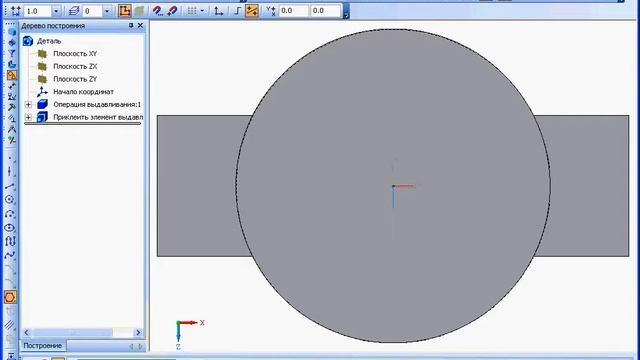Toggle the highlighted parametric mode button

pyautogui.click(x=251, y=11)
